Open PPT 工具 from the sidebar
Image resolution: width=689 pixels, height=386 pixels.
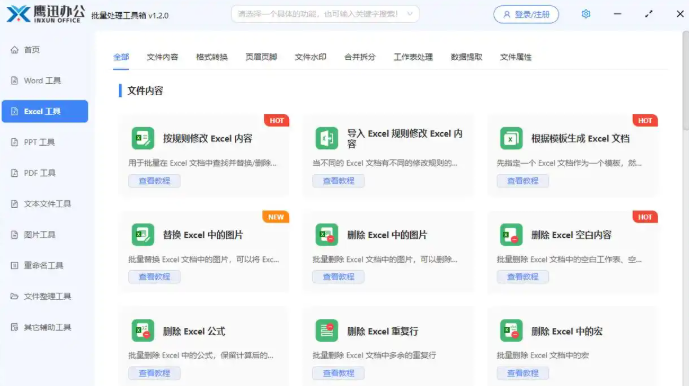(45, 142)
